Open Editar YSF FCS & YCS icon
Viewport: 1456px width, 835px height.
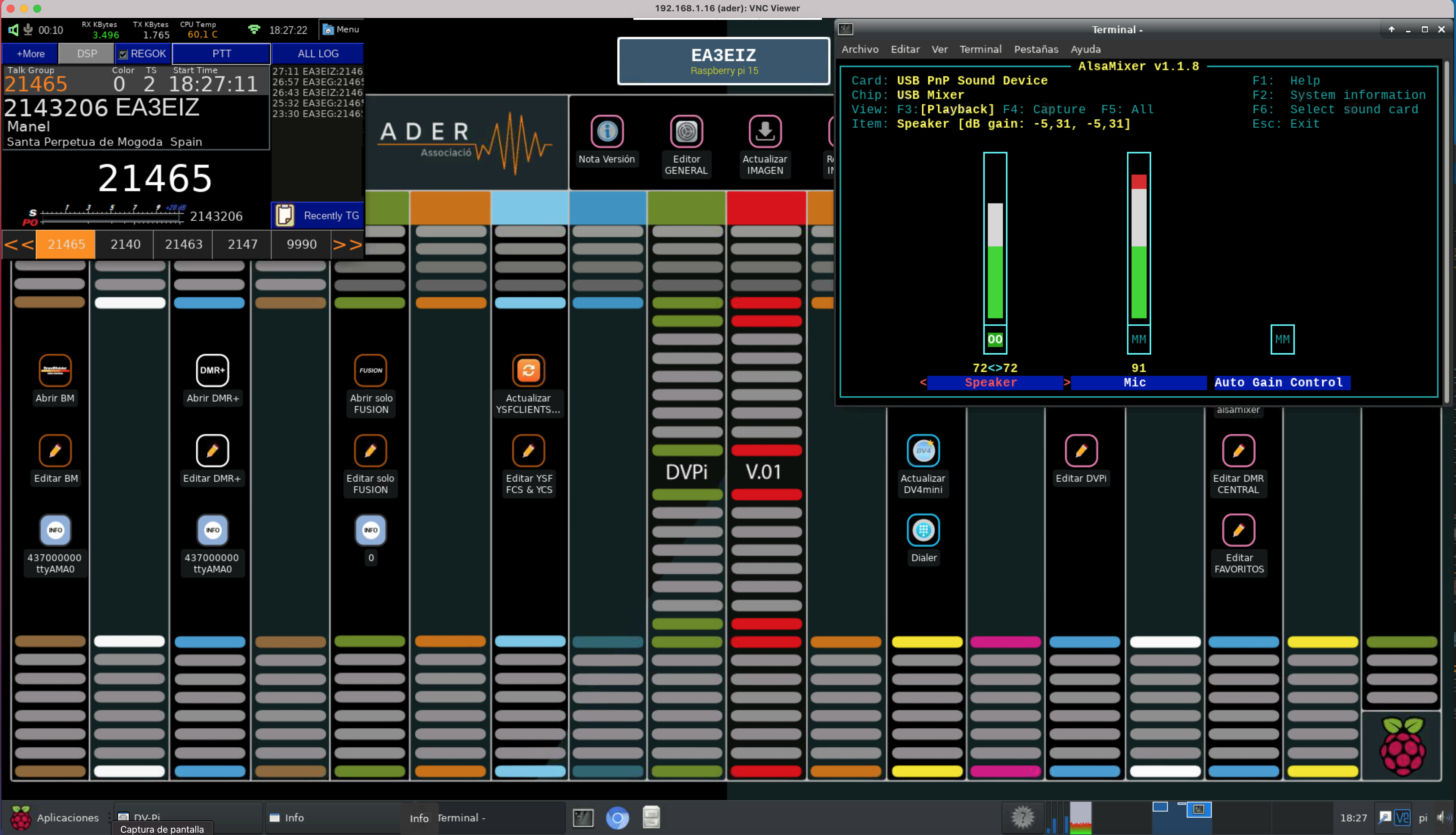(528, 450)
